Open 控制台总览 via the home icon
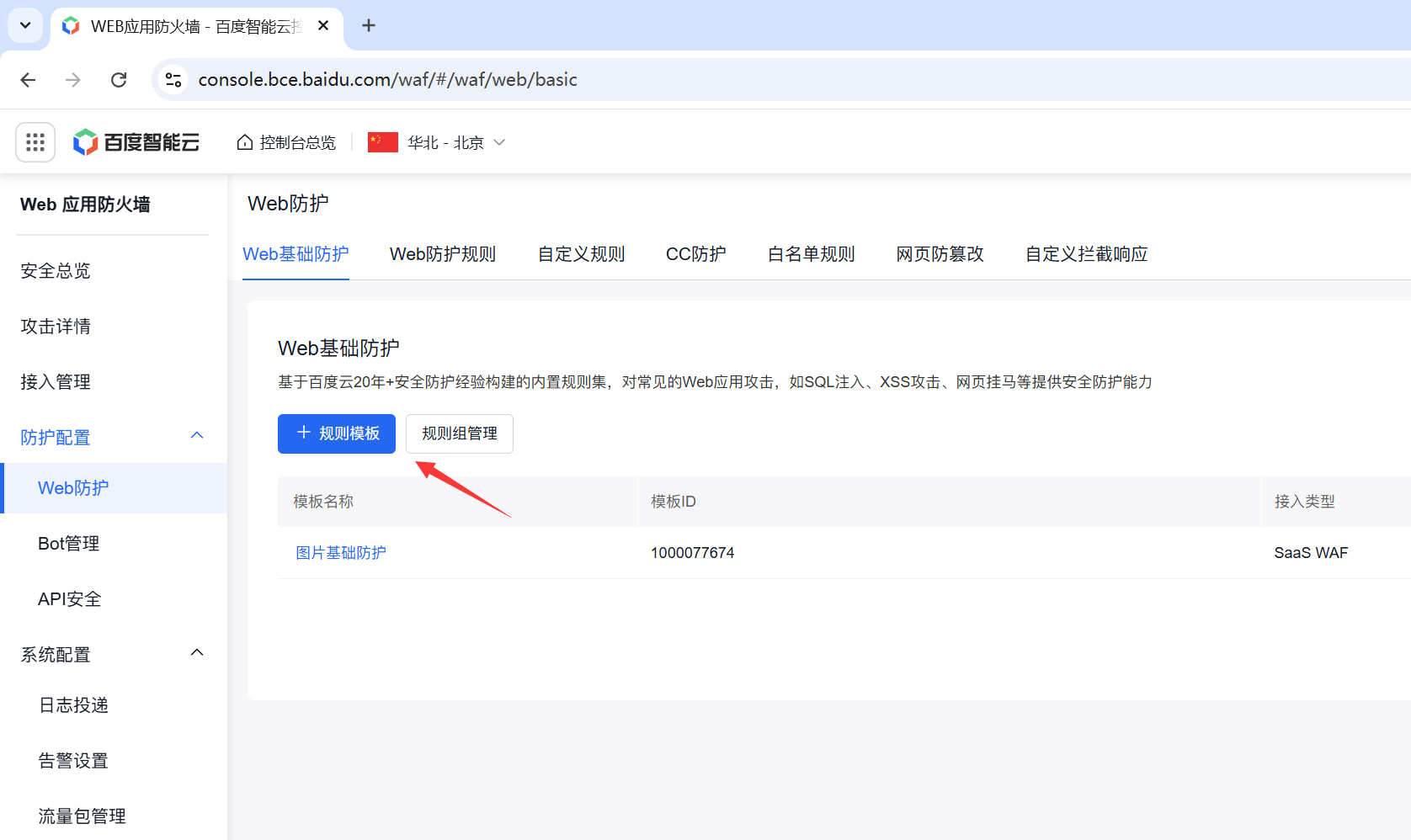Screen dimensions: 1411x840 (285, 141)
